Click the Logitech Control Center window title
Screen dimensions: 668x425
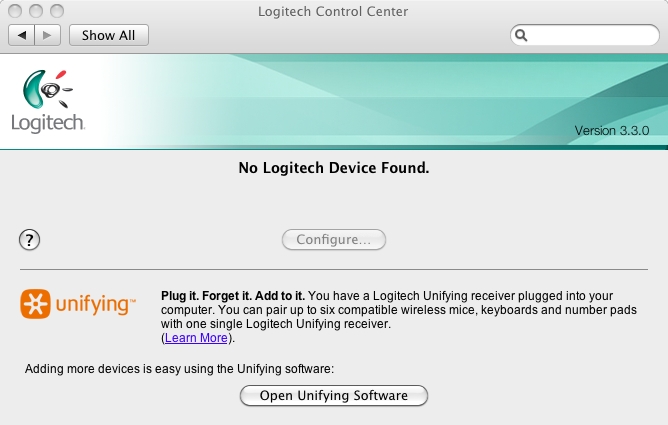point(333,11)
